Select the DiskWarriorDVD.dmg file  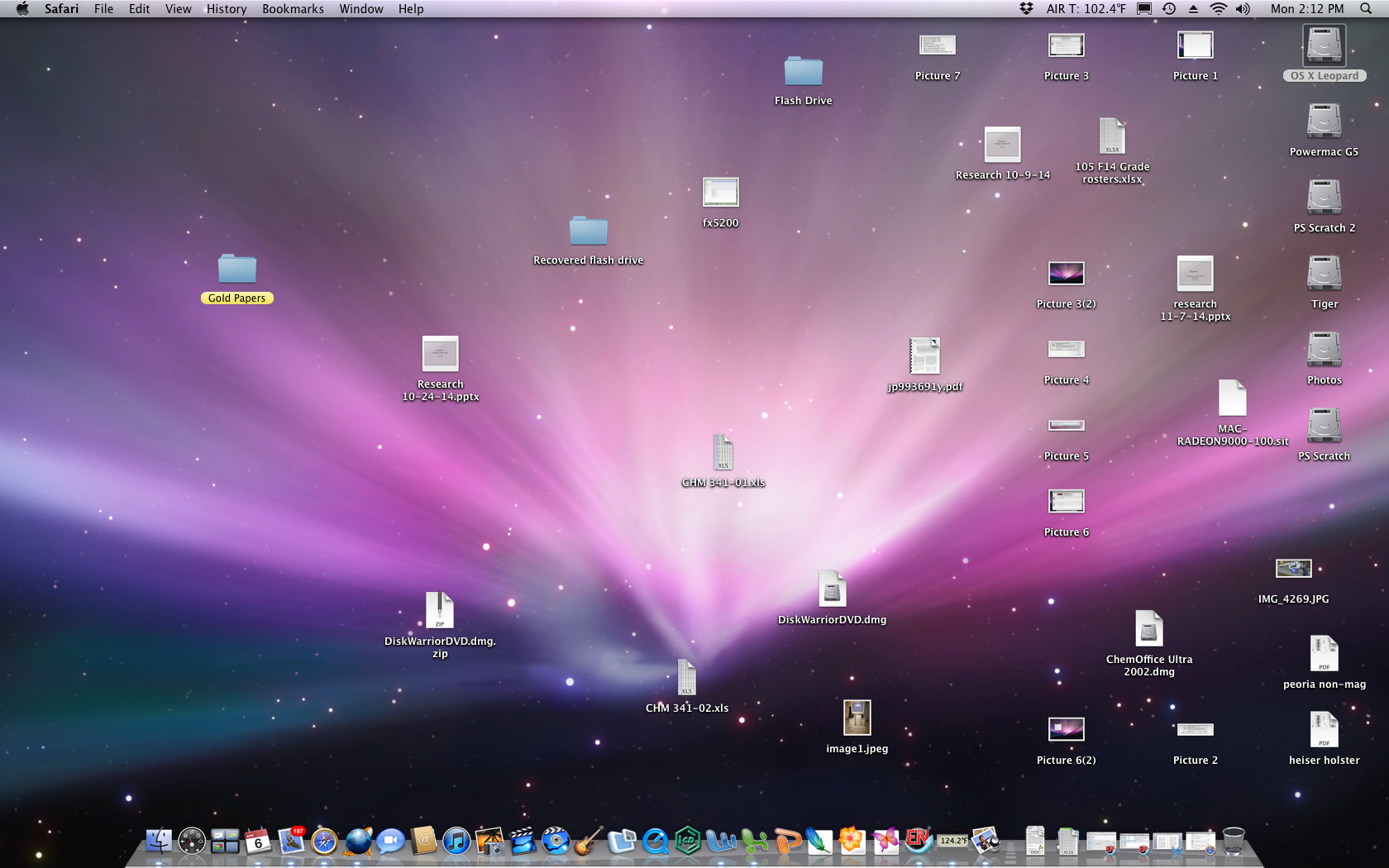point(832,589)
